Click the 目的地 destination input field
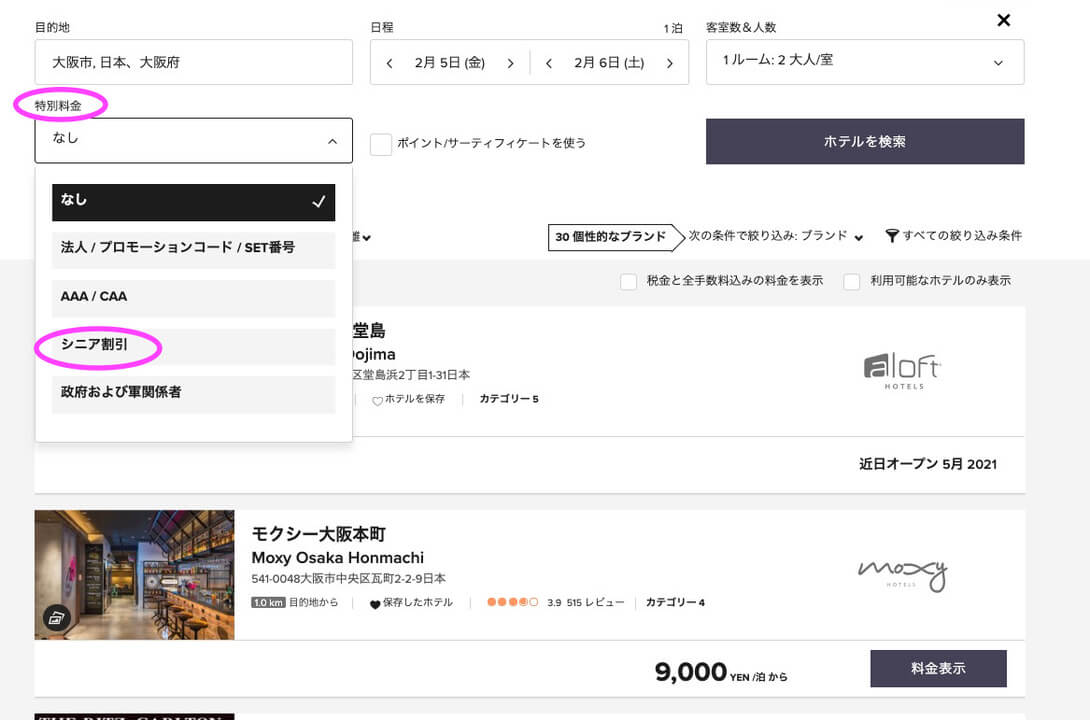 click(193, 62)
